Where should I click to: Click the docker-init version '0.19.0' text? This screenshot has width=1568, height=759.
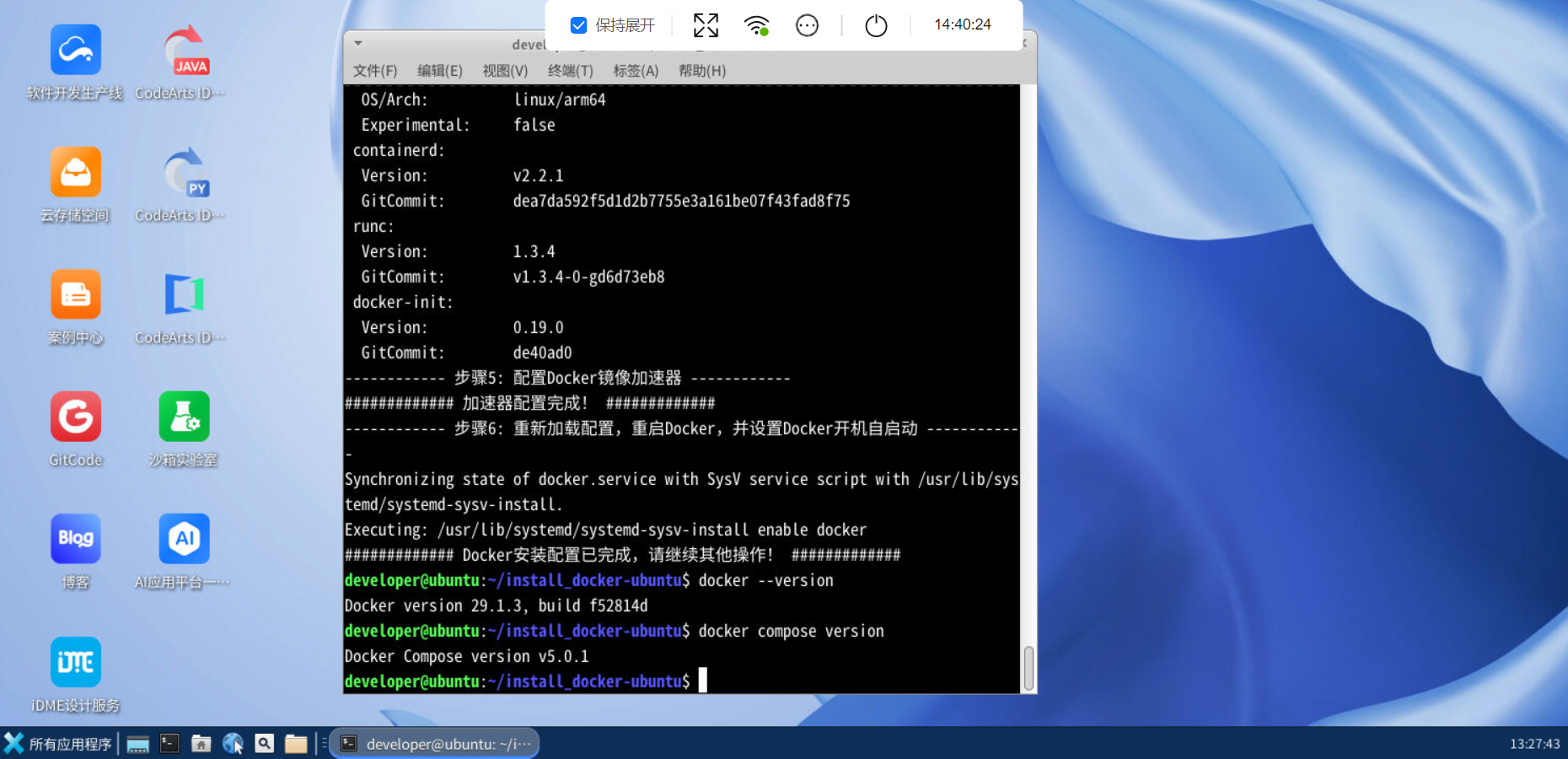[538, 327]
